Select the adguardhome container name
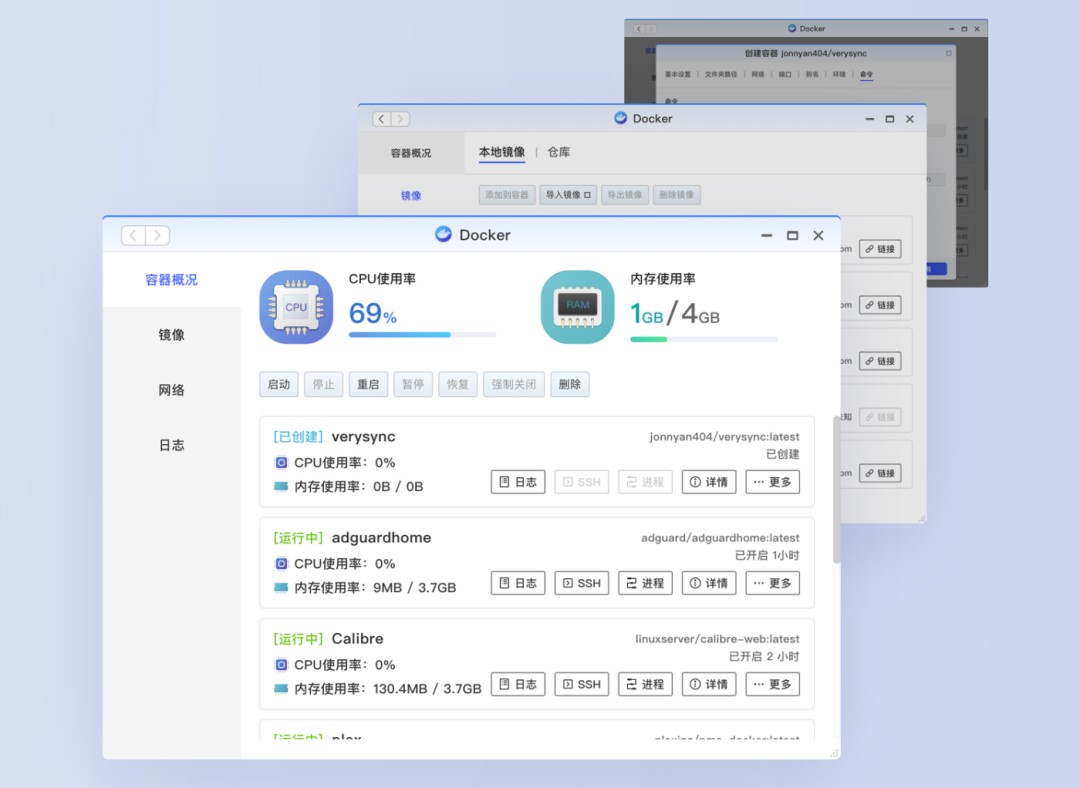This screenshot has height=788, width=1080. pyautogui.click(x=382, y=538)
